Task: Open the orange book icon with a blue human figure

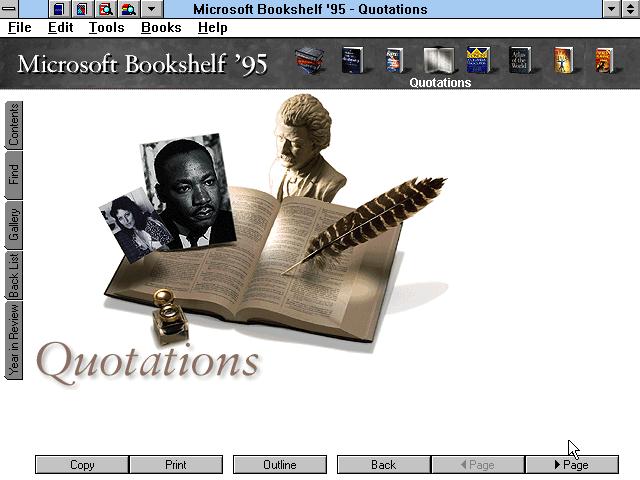Action: coord(564,60)
